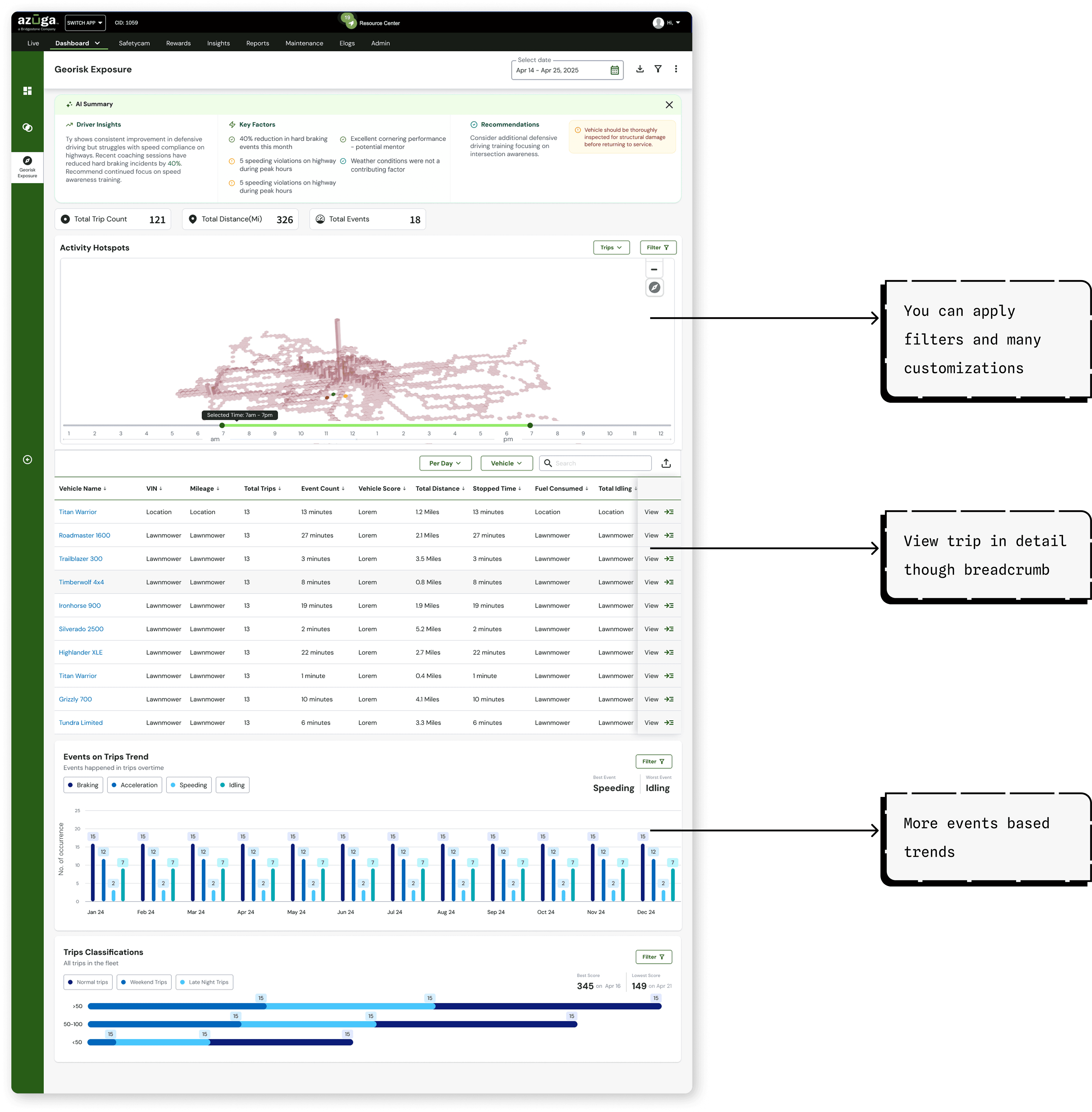Expand the Trips dropdown in Activity Hotspots
The image size is (1092, 1112).
tap(611, 248)
